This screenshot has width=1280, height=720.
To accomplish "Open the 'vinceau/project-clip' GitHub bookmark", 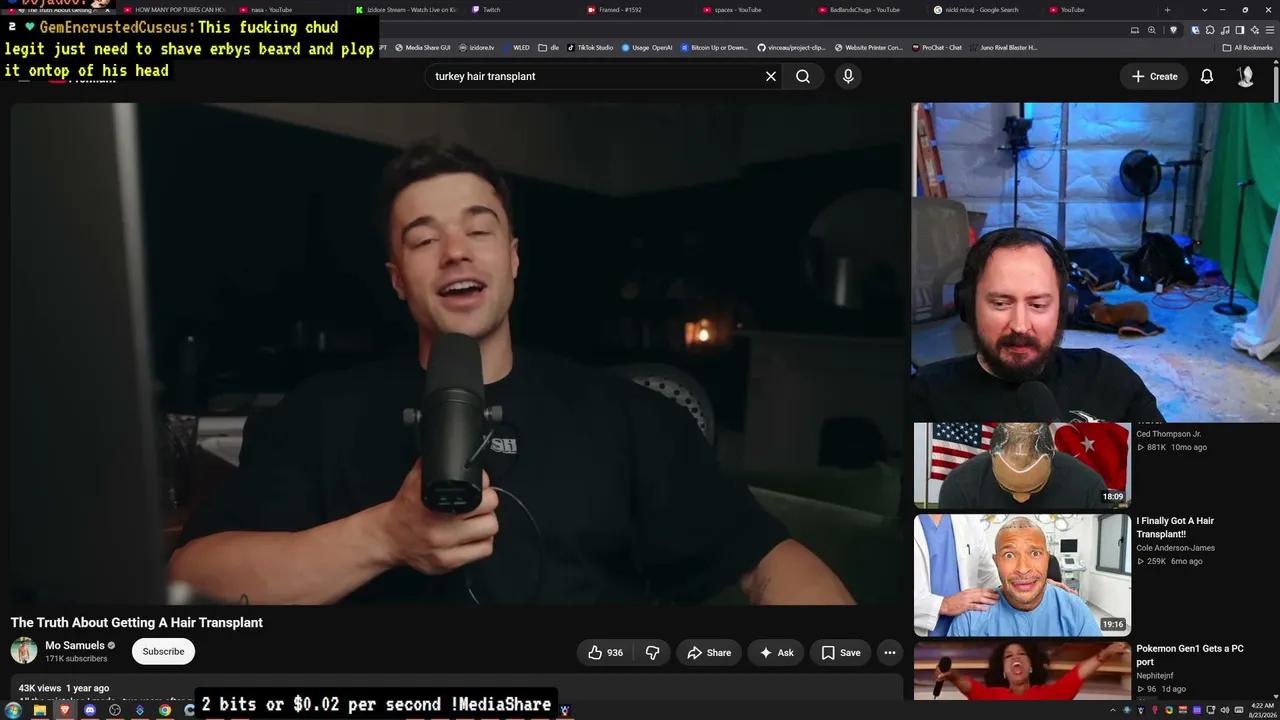I will 791,47.
